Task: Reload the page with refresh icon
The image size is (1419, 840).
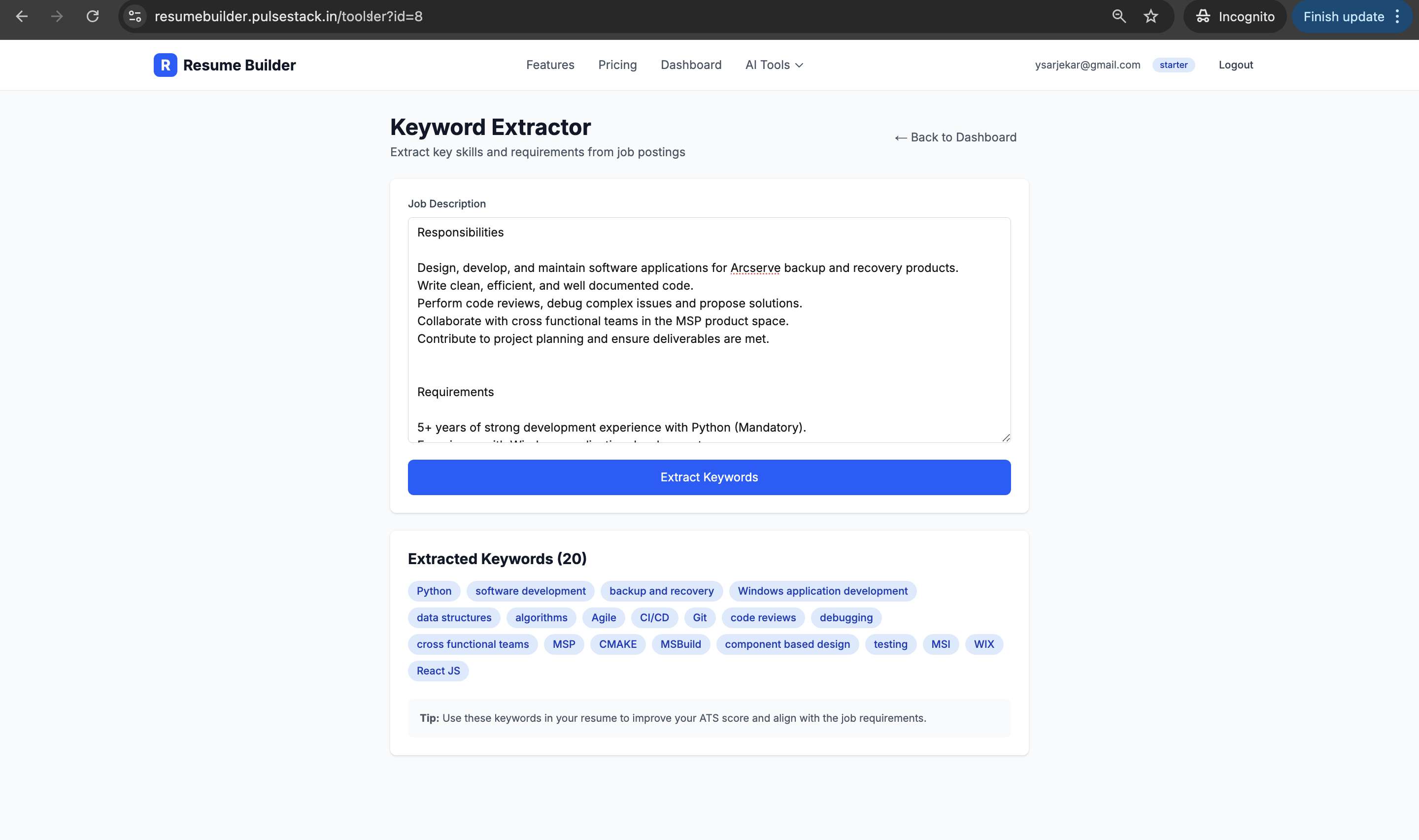Action: (93, 16)
